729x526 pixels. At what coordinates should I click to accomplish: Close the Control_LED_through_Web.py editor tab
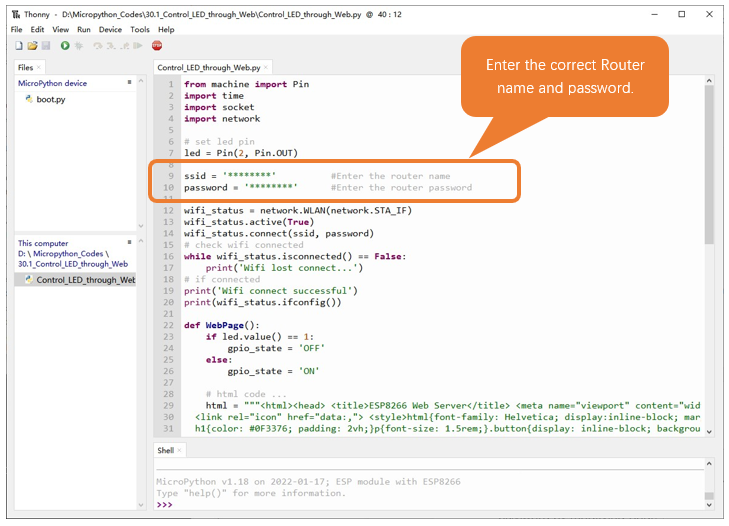[265, 67]
